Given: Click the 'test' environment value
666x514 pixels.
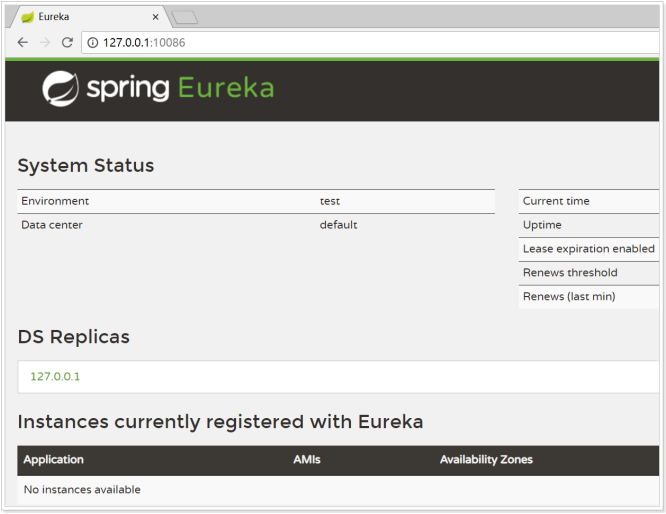Looking at the screenshot, I should point(330,201).
